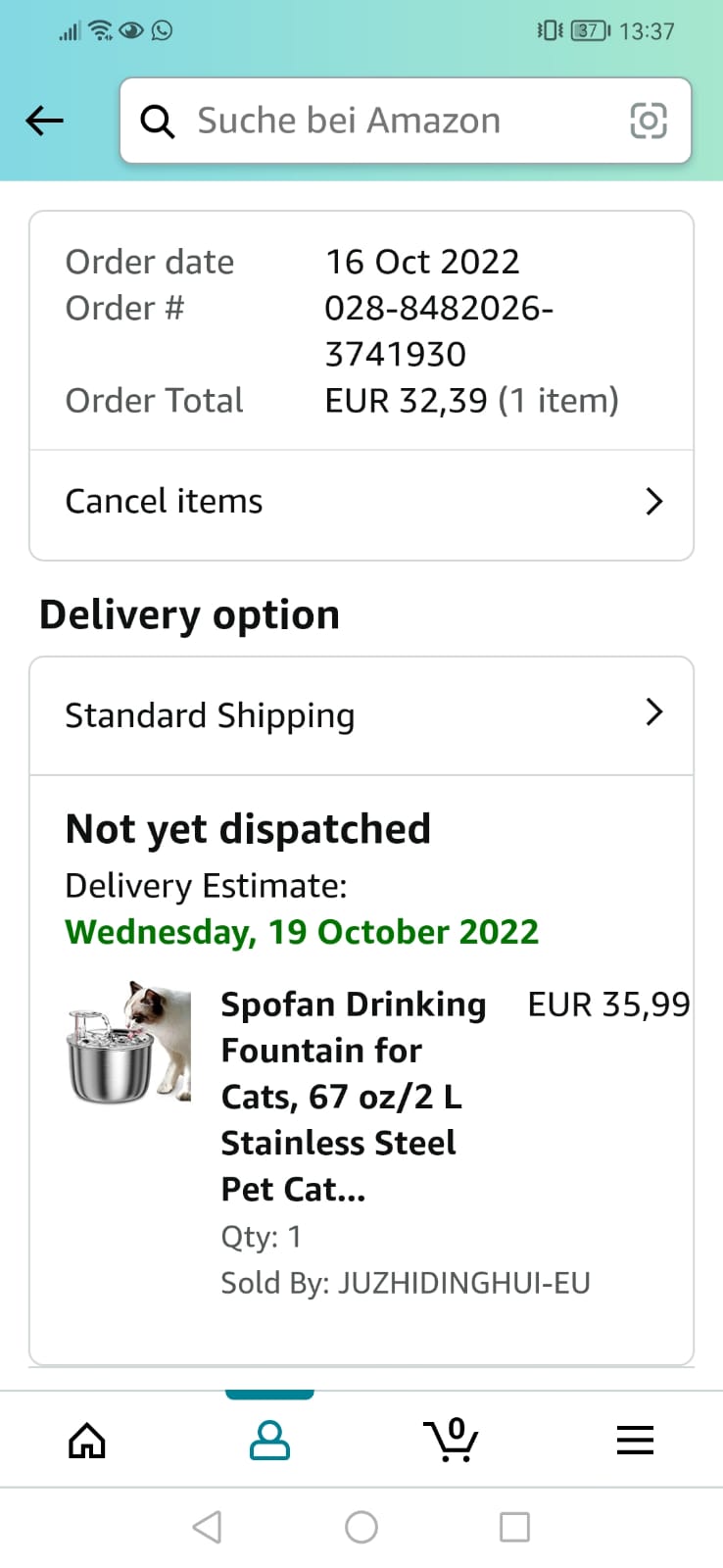Screen dimensions: 723x1568
Task: Click the cat fountain product thumbnail
Action: coord(129,1043)
